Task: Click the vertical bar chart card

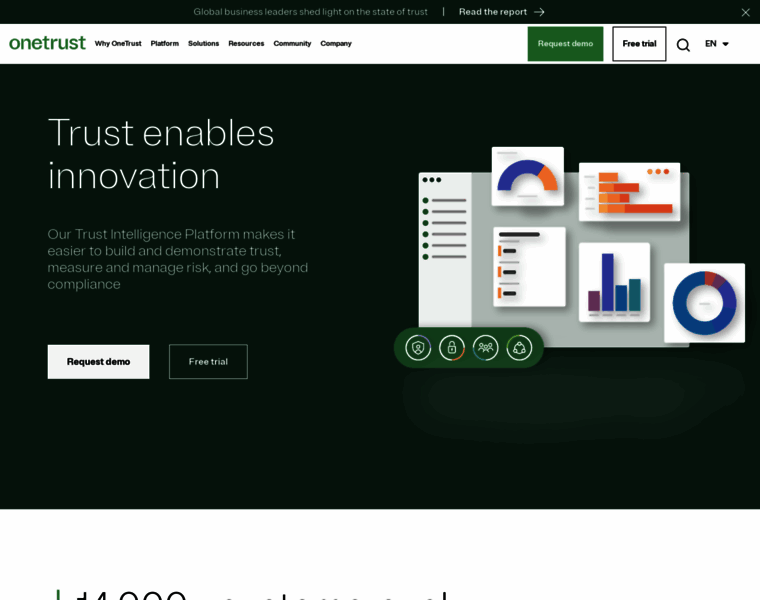Action: pos(614,282)
